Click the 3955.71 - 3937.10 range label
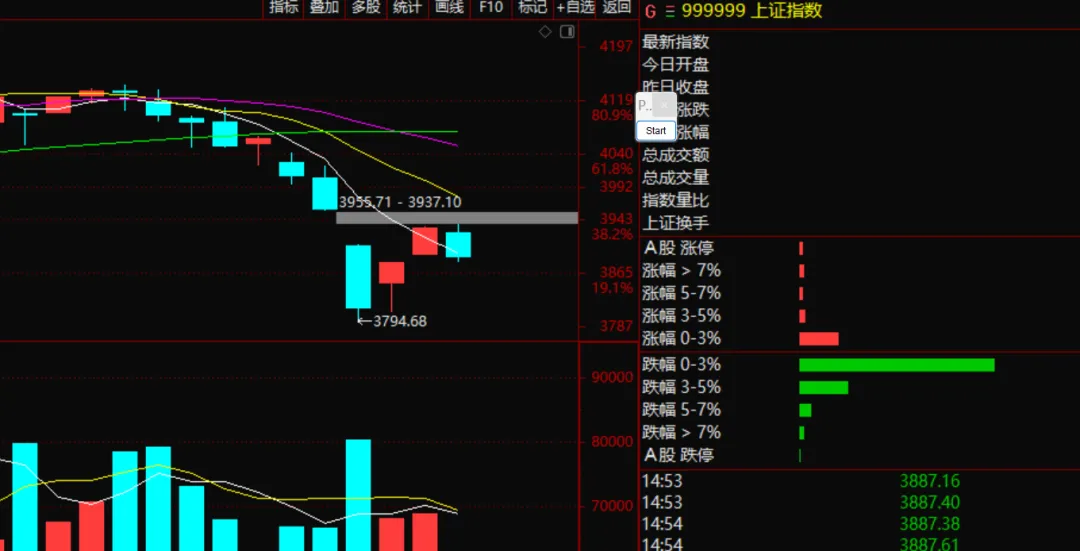 tap(400, 202)
